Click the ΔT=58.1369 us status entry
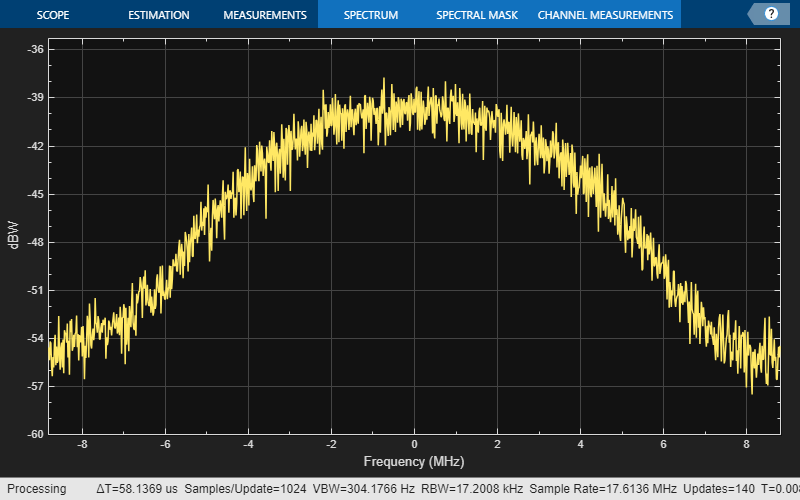The image size is (800, 500). click(137, 489)
